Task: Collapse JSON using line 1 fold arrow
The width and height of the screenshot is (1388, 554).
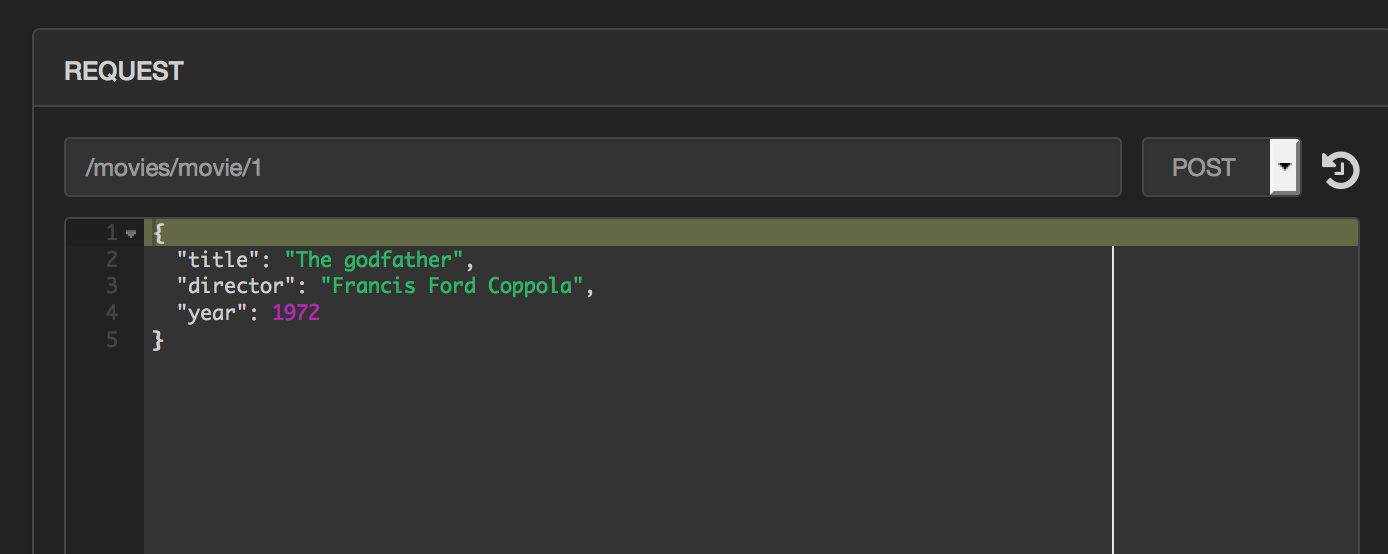Action: pyautogui.click(x=130, y=234)
